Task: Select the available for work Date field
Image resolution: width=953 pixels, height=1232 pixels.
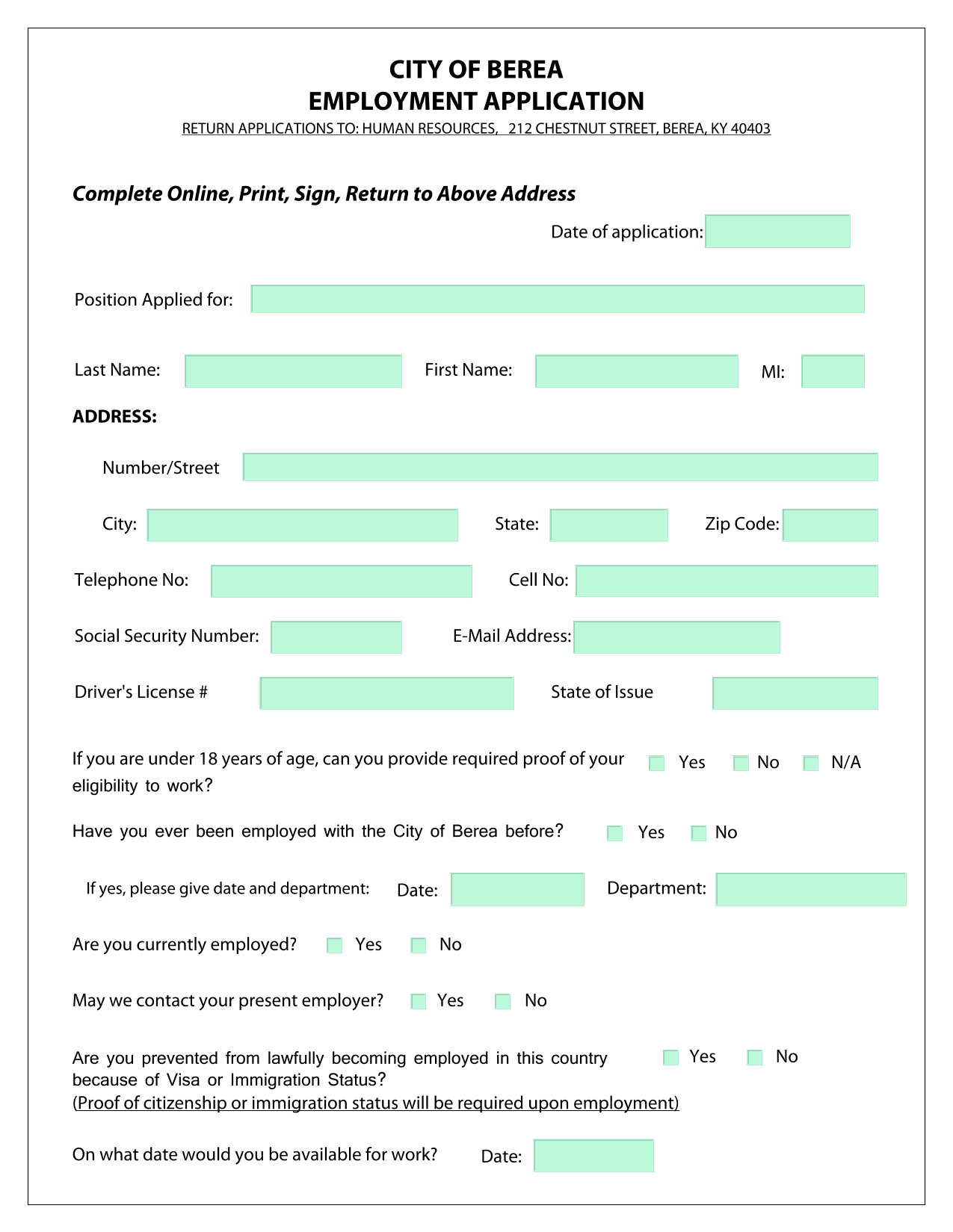Action: pos(593,1156)
